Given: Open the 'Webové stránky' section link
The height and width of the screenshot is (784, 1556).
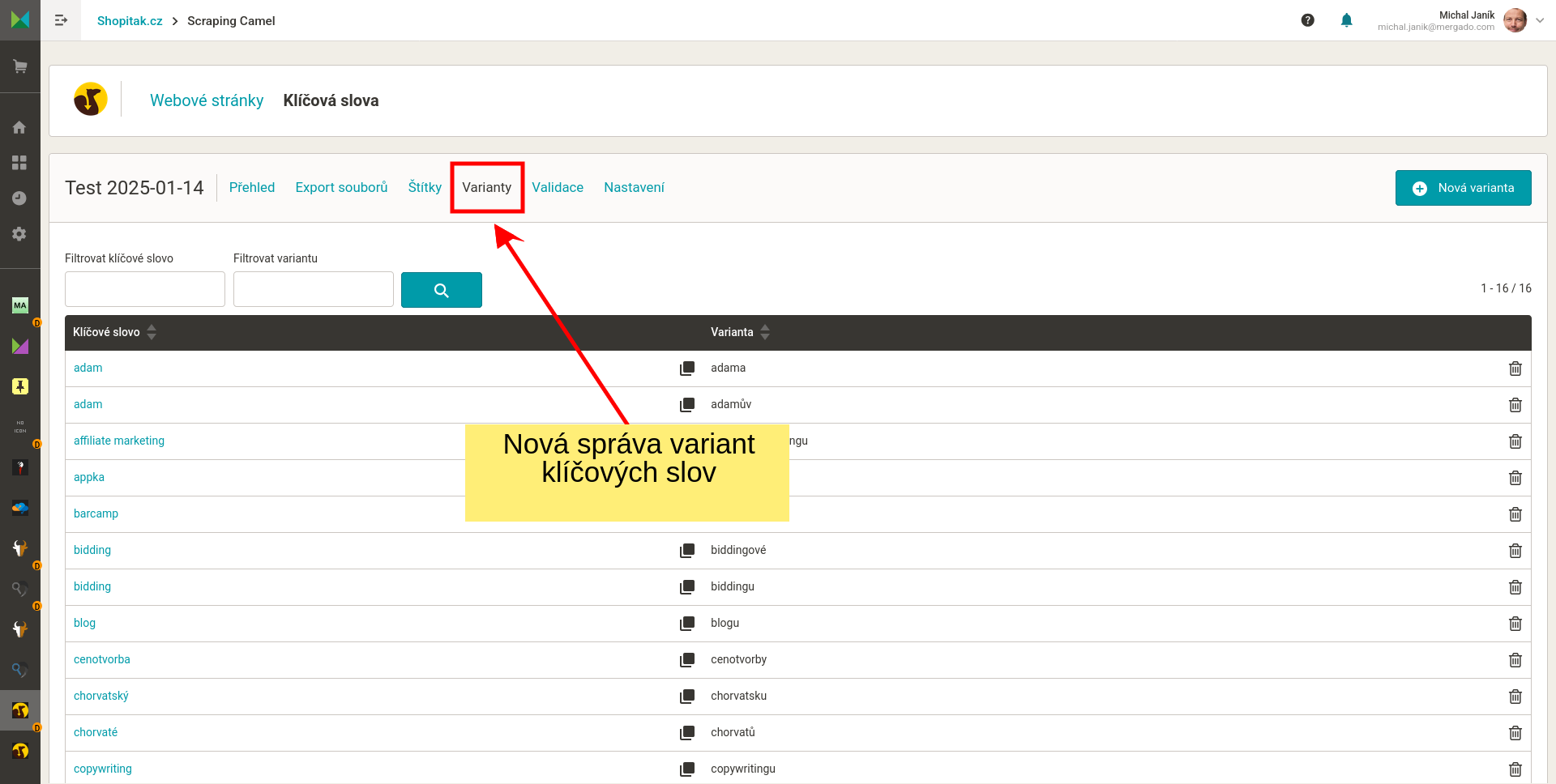Looking at the screenshot, I should (207, 100).
